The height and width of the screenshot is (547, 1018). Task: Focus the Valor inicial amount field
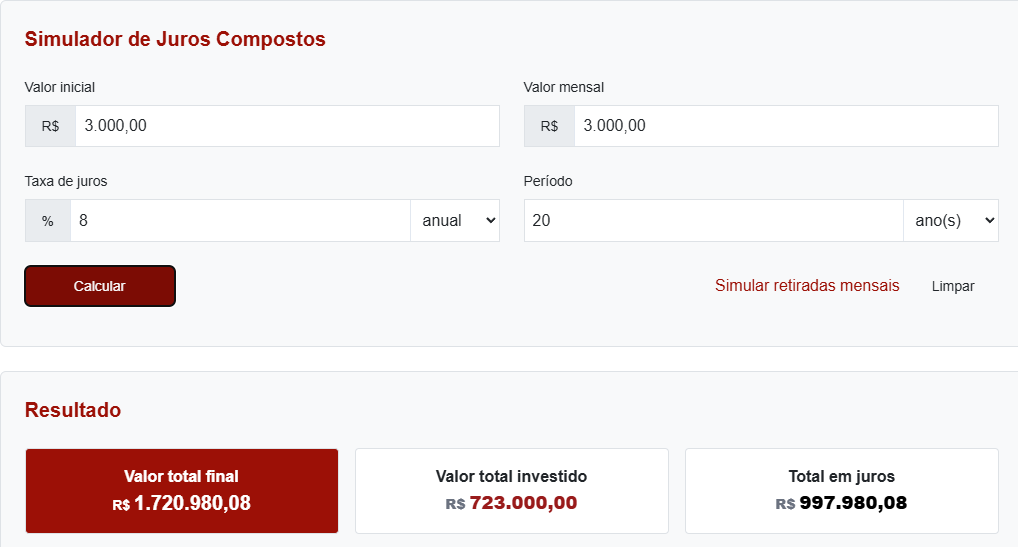click(x=287, y=126)
